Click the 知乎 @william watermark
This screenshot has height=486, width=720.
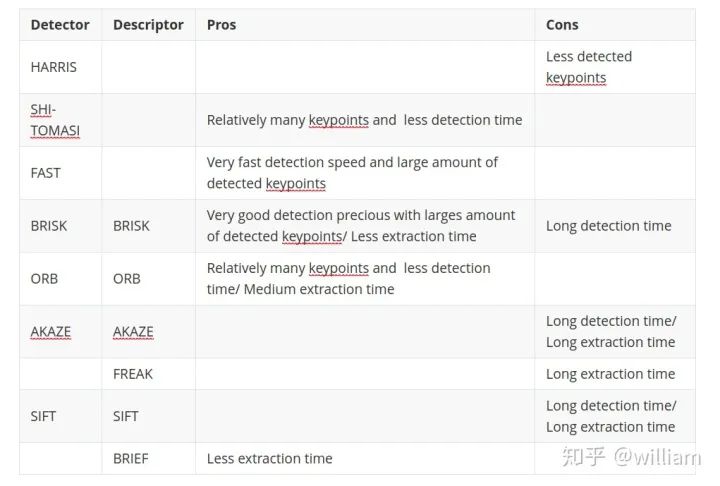pyautogui.click(x=630, y=457)
